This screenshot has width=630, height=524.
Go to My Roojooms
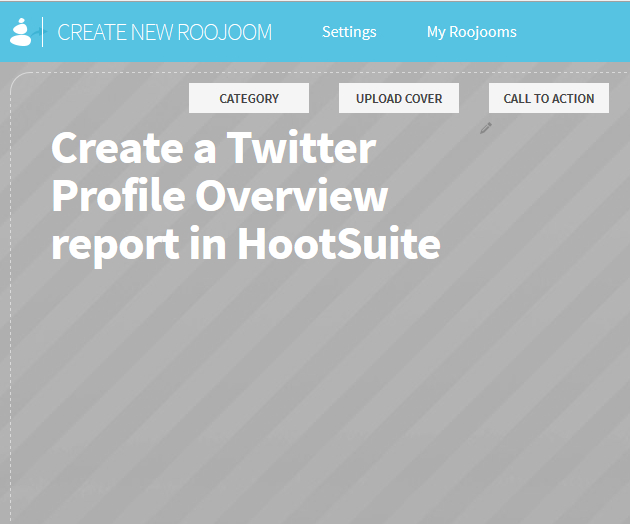(x=472, y=32)
